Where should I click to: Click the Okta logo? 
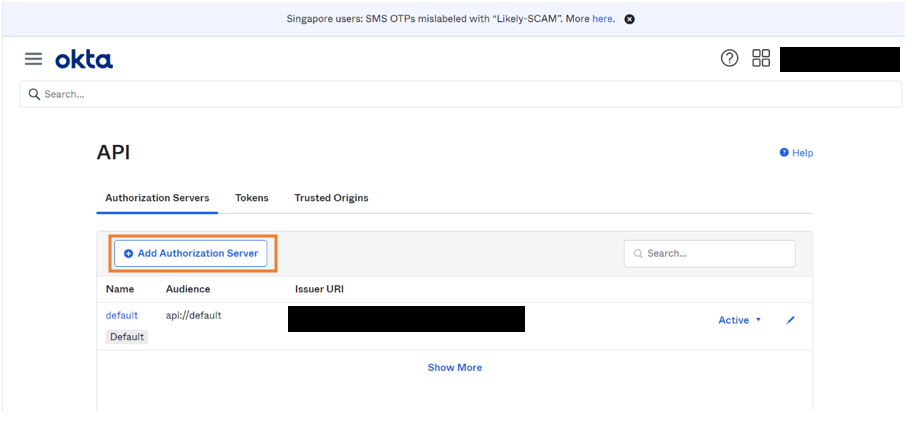(84, 60)
